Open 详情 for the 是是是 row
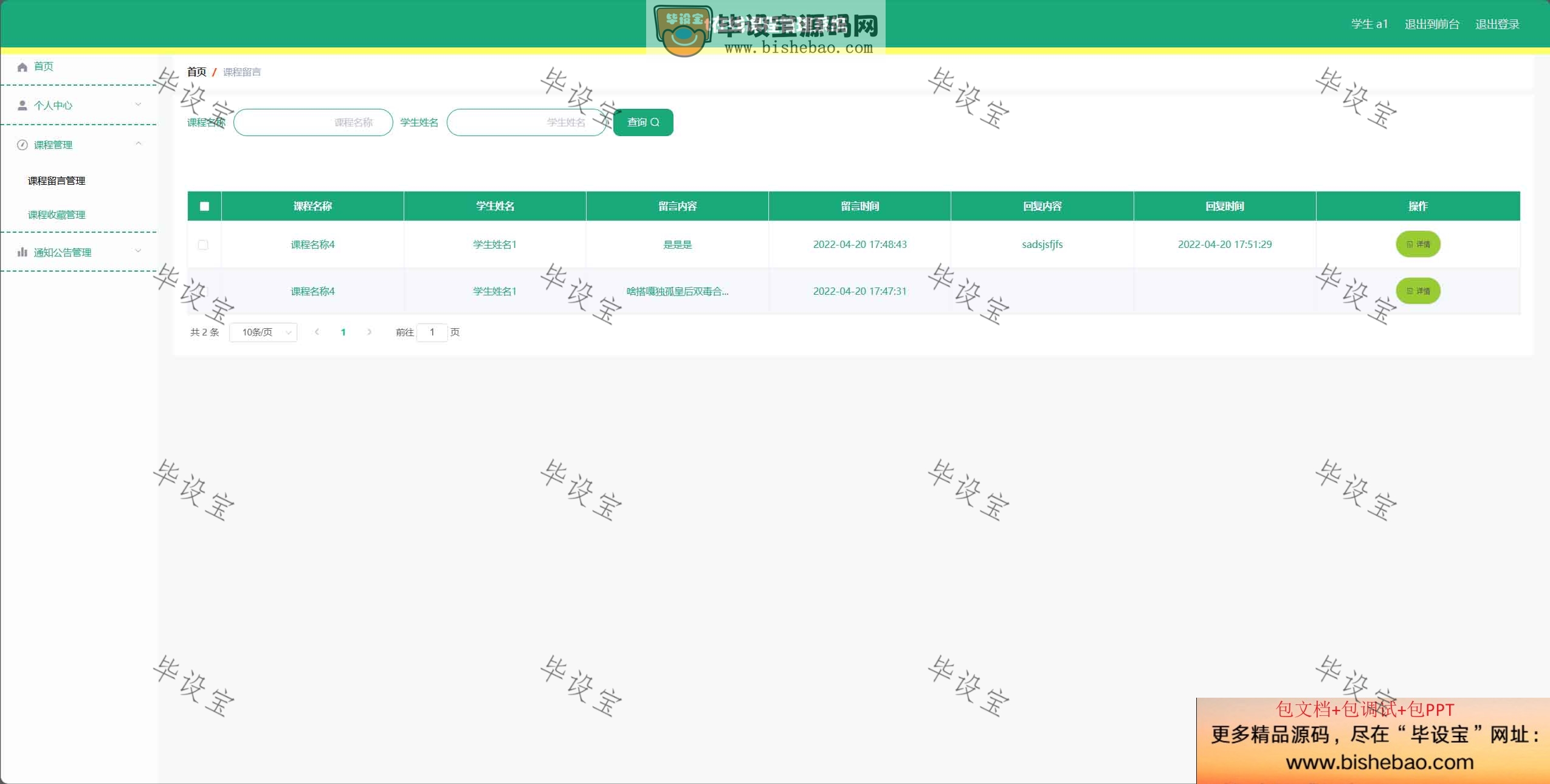 coord(1417,244)
